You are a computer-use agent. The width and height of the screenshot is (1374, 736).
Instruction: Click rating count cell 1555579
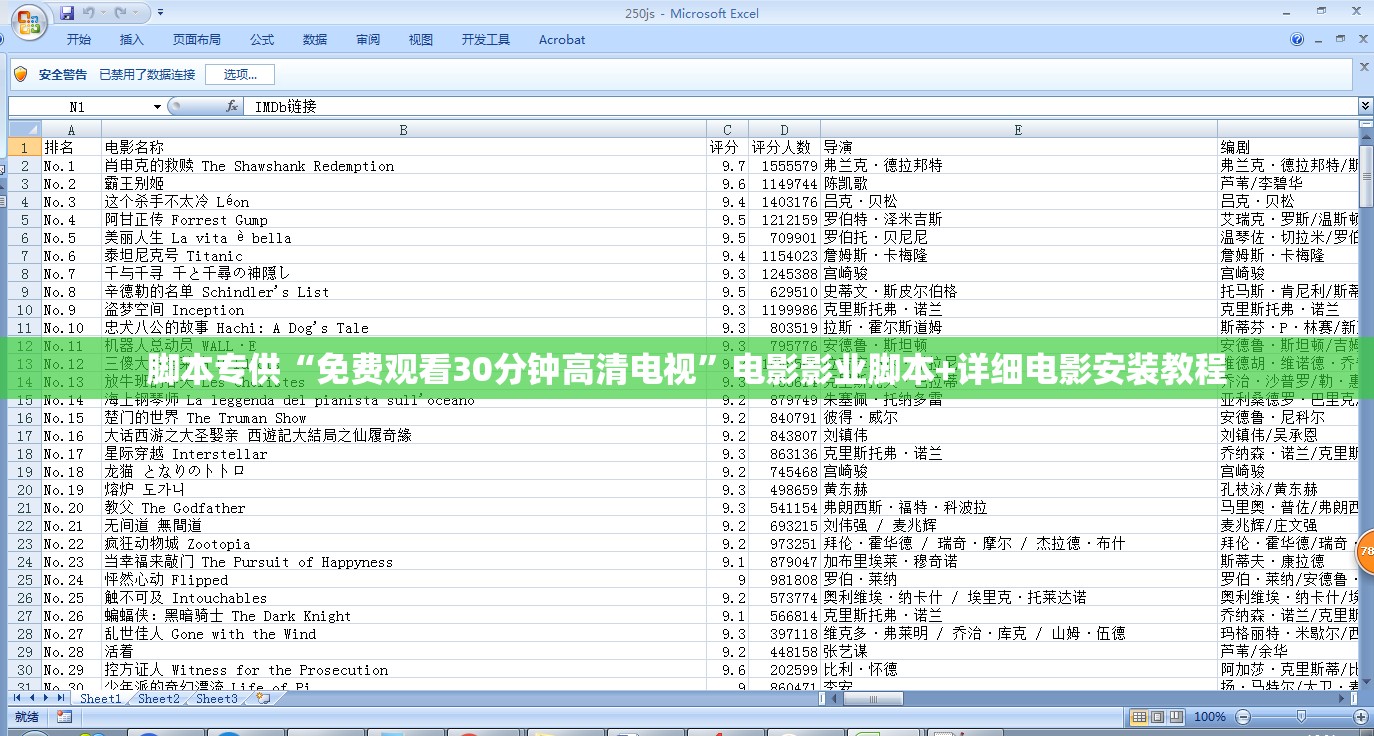(785, 165)
